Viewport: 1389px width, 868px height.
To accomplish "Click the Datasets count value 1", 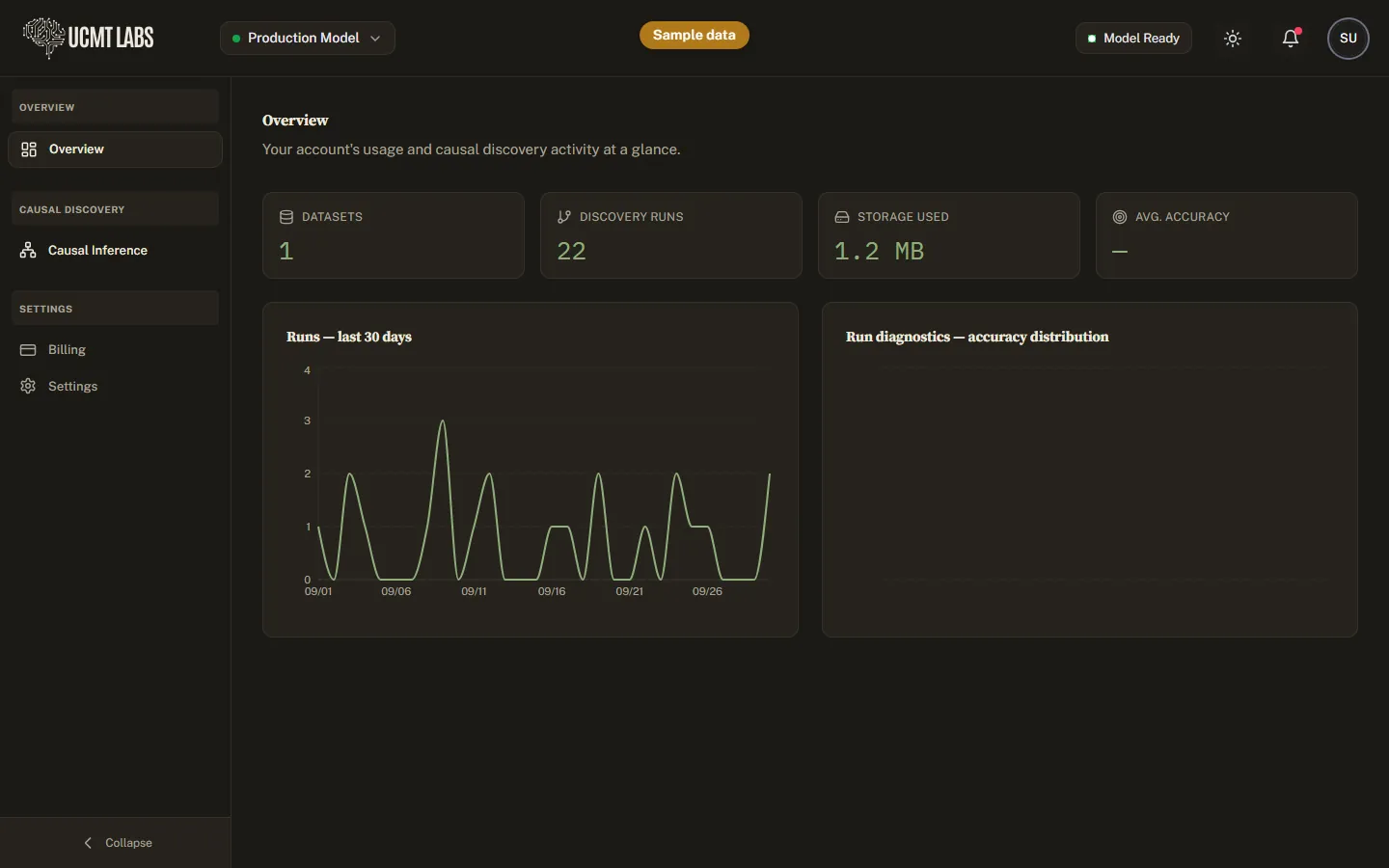I will coord(286,252).
